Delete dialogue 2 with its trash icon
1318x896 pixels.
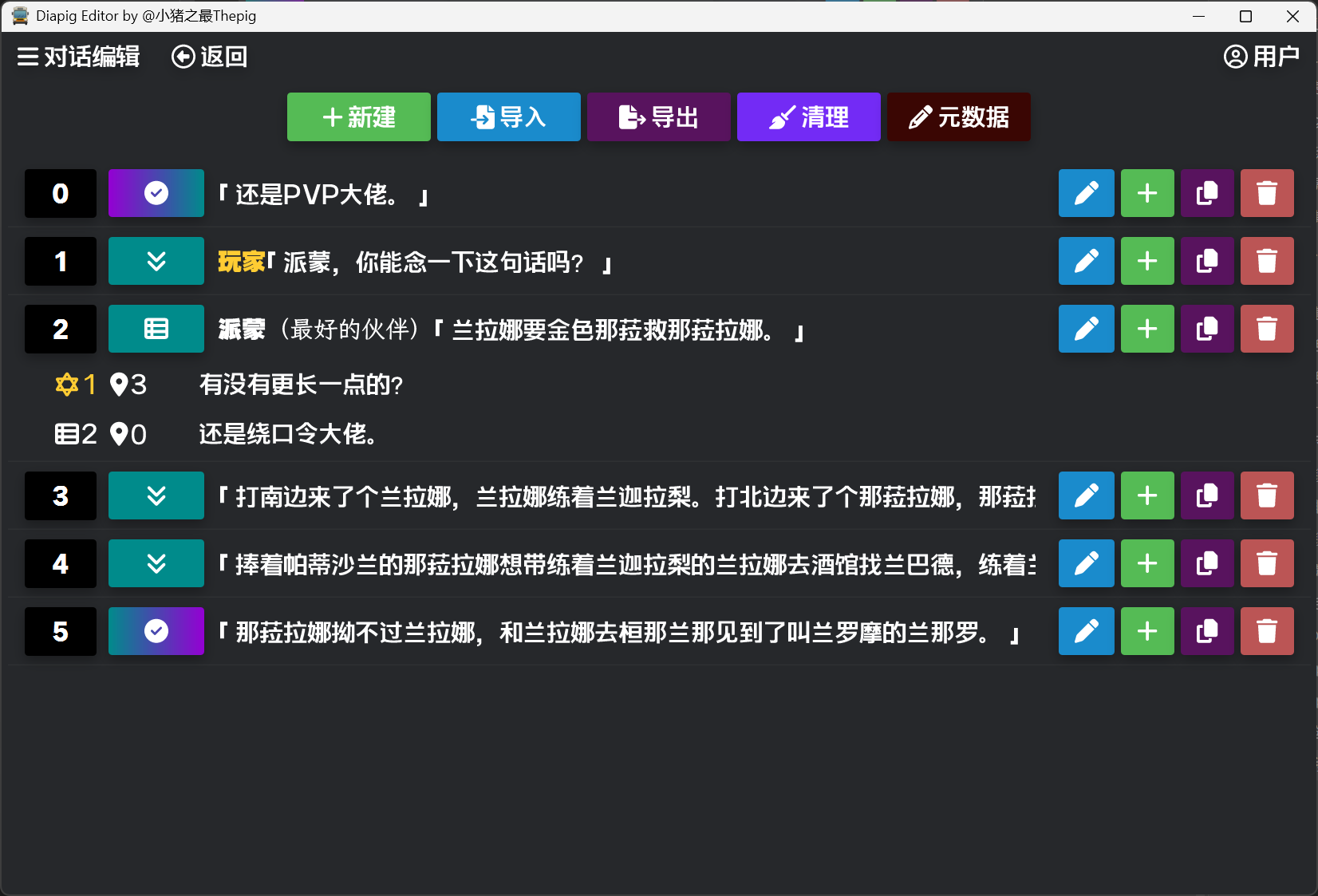[1266, 329]
